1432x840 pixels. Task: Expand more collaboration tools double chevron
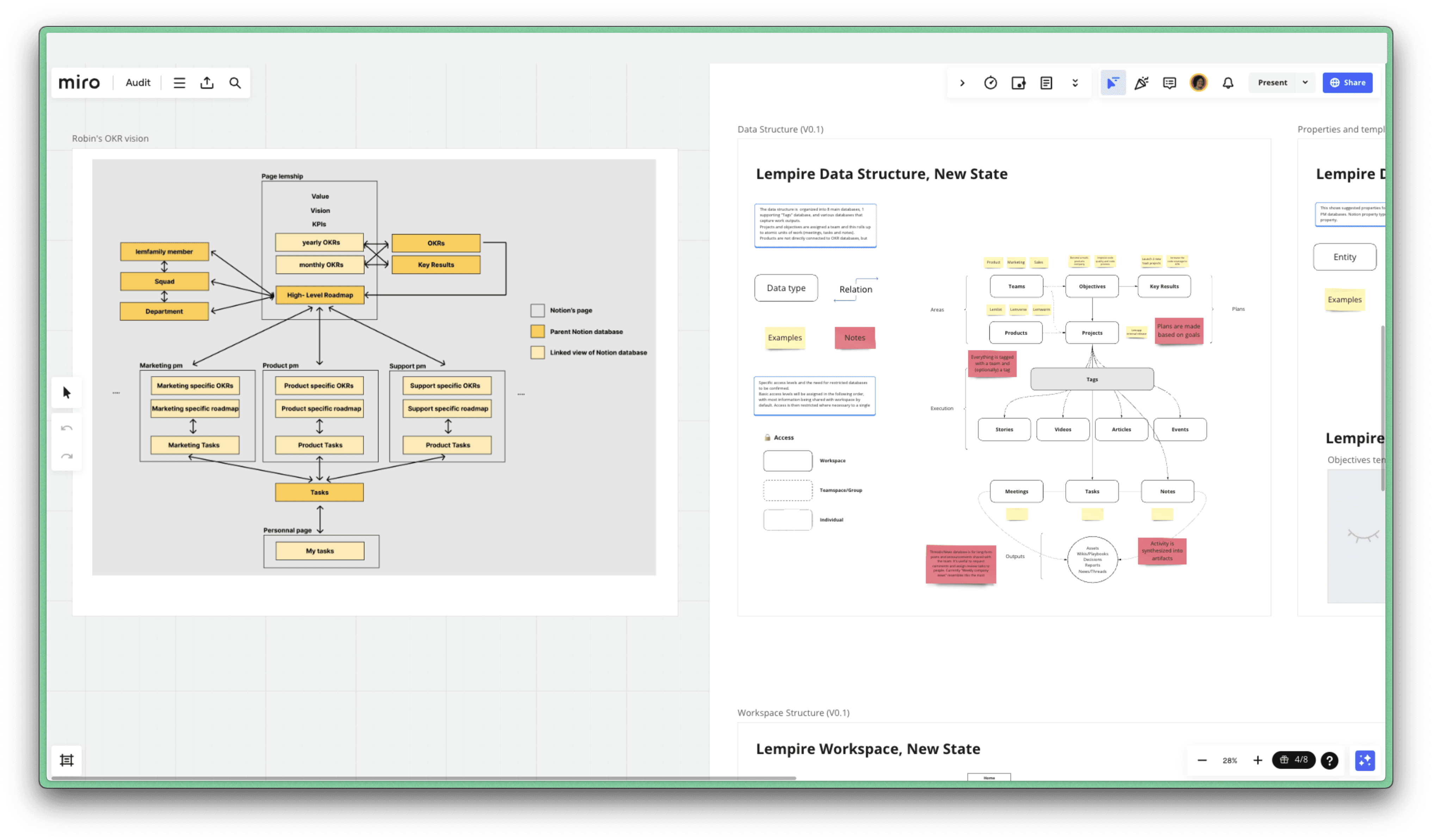pos(1075,83)
